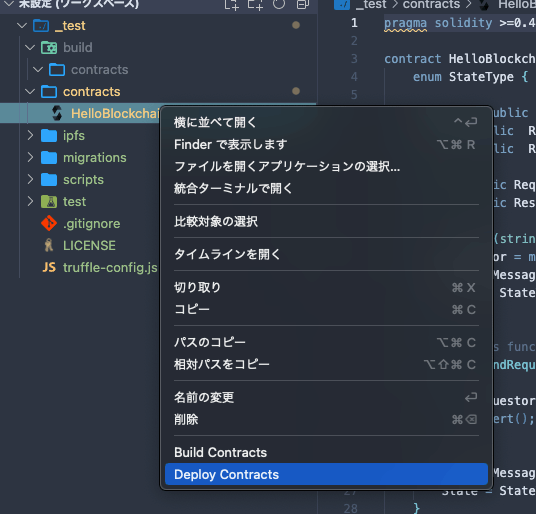Click the nested contracts folder outline icon
This screenshot has width=536, height=514.
pos(57,70)
